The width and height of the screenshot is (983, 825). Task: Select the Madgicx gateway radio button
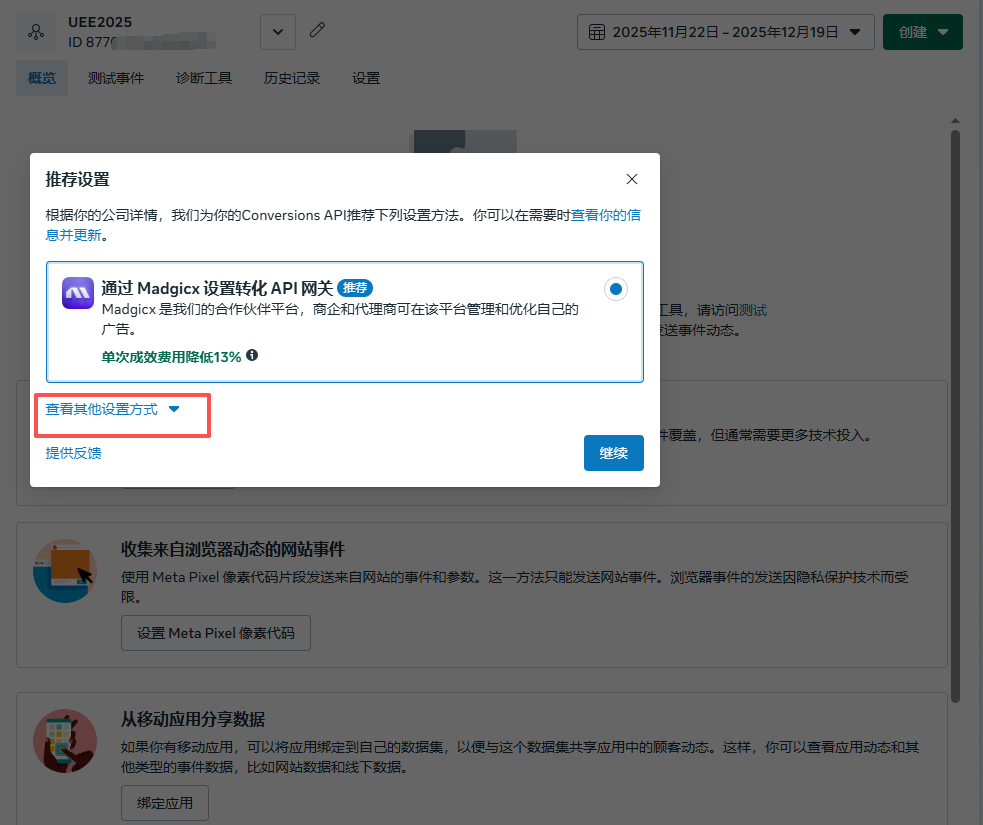click(616, 289)
